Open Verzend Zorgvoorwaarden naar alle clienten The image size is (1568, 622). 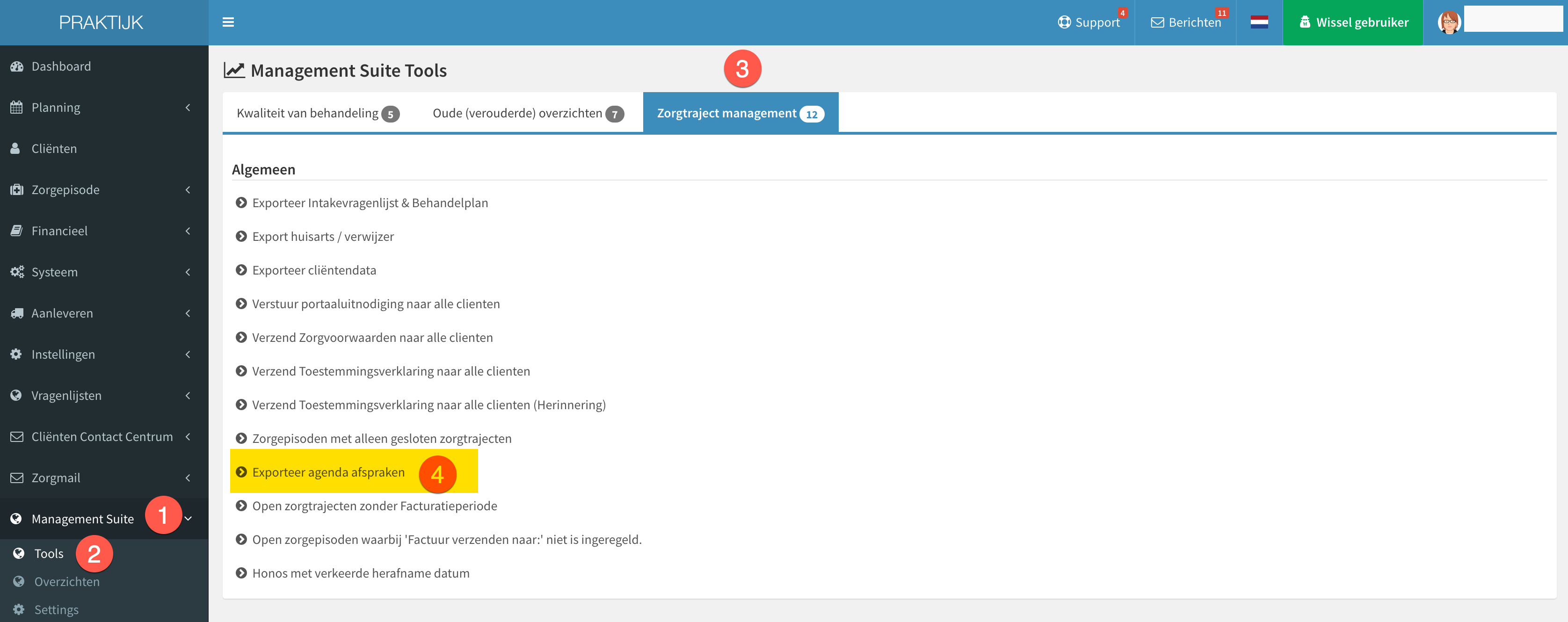click(372, 337)
